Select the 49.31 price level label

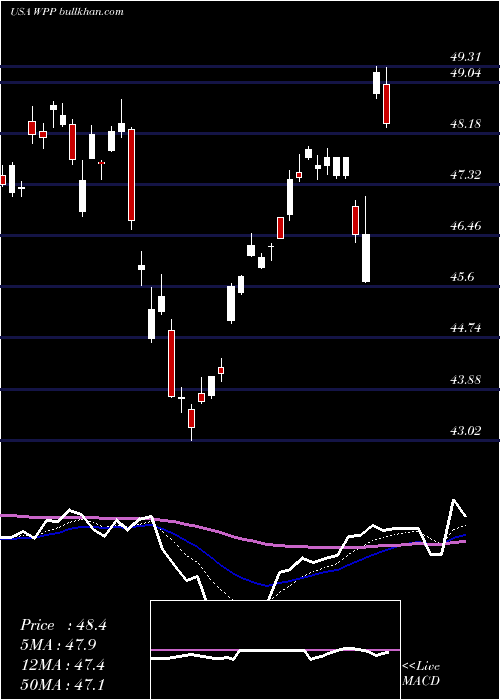tap(466, 57)
